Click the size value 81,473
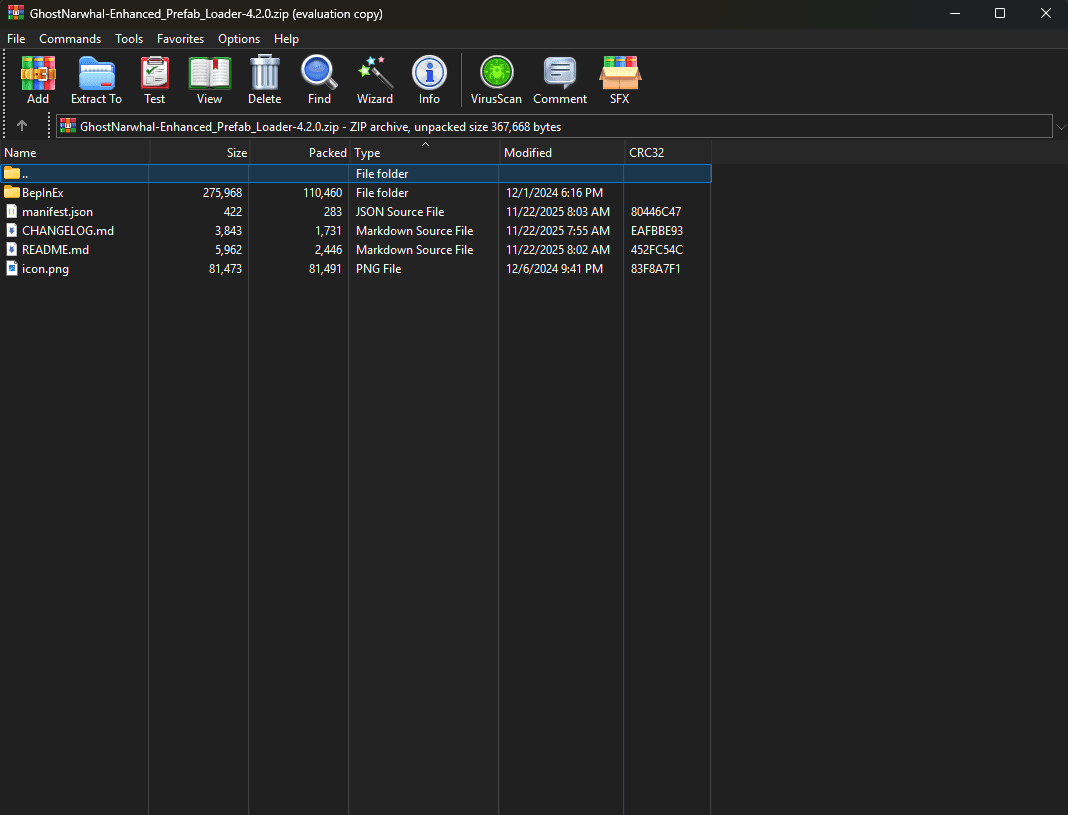1068x815 pixels. (225, 269)
